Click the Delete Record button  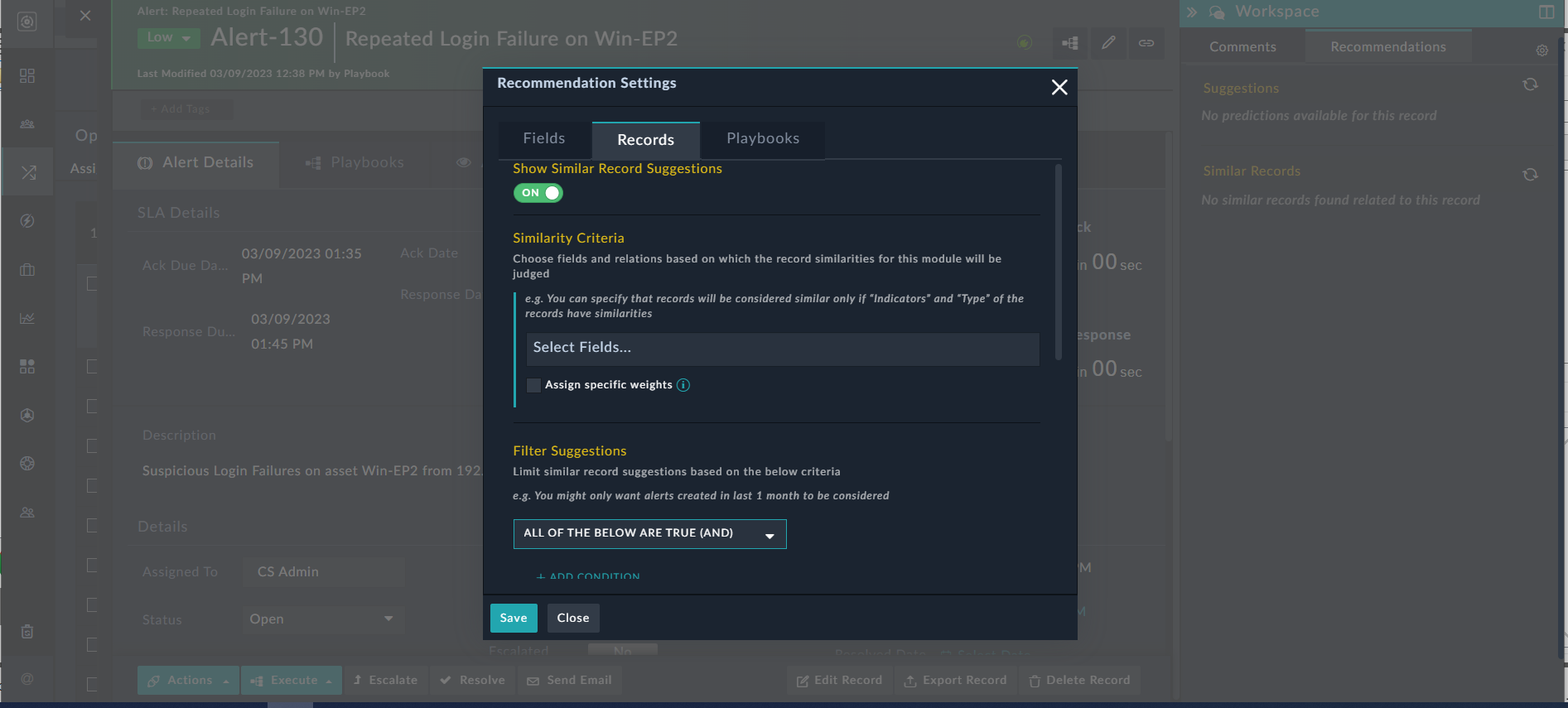tap(1079, 680)
